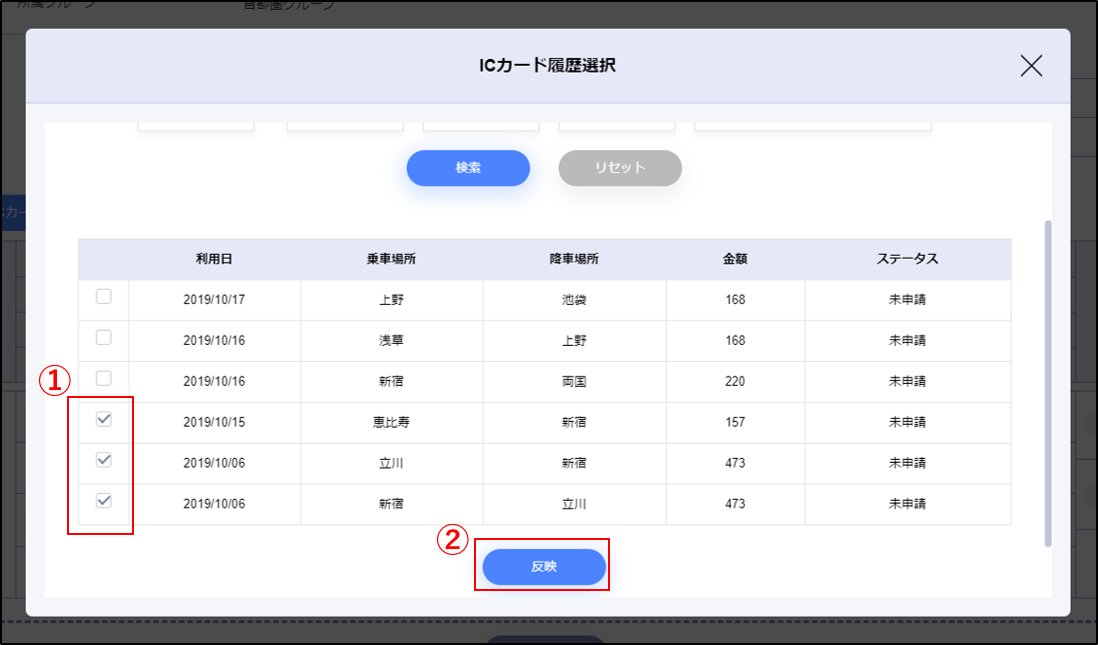Click the 検索 search button
Viewport: 1098px width, 645px height.
468,168
